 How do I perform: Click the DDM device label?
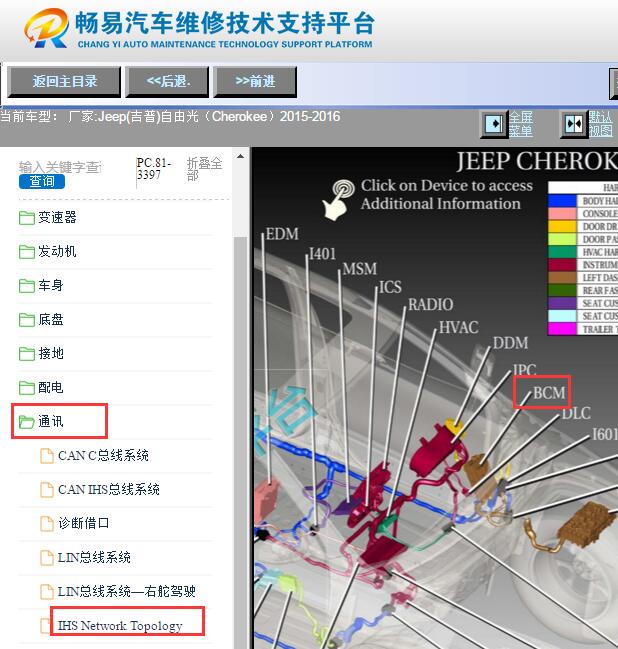pyautogui.click(x=510, y=343)
